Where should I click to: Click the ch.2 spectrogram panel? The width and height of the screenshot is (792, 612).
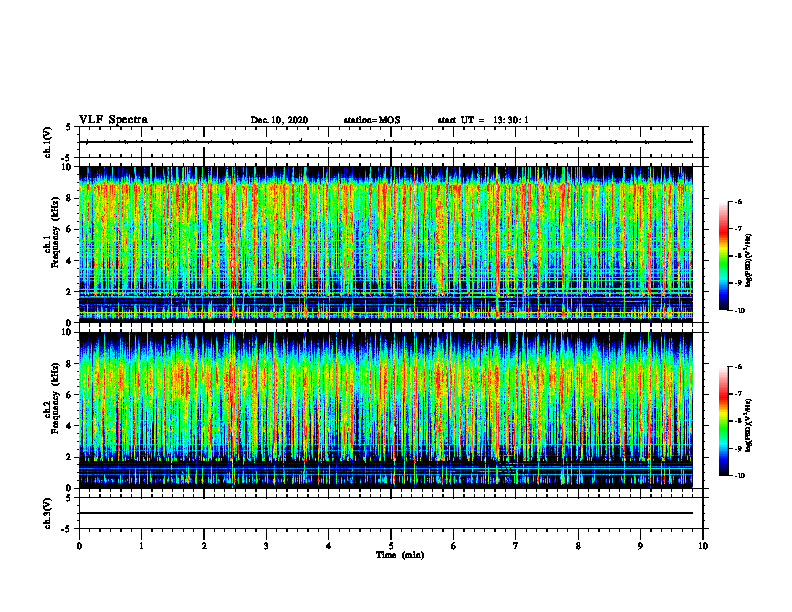tap(386, 410)
